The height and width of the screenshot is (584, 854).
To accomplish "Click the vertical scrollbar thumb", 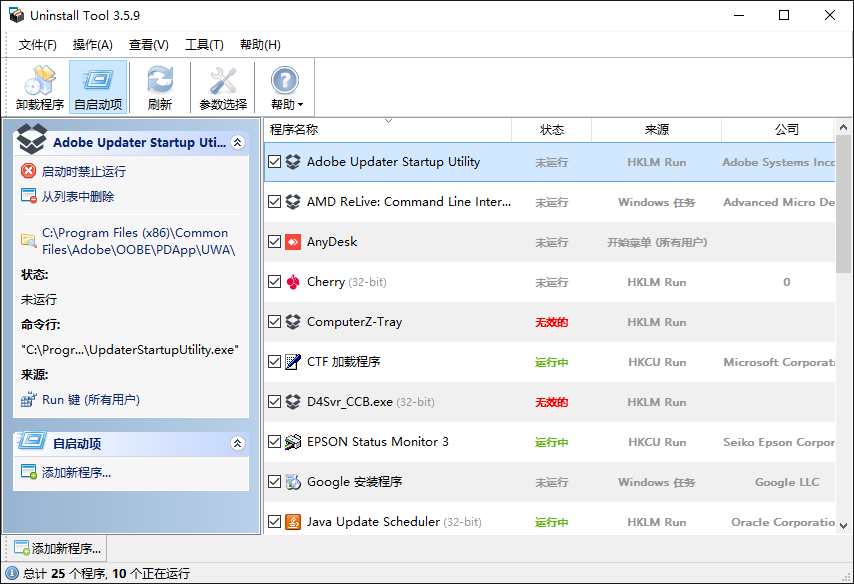I will pyautogui.click(x=844, y=204).
